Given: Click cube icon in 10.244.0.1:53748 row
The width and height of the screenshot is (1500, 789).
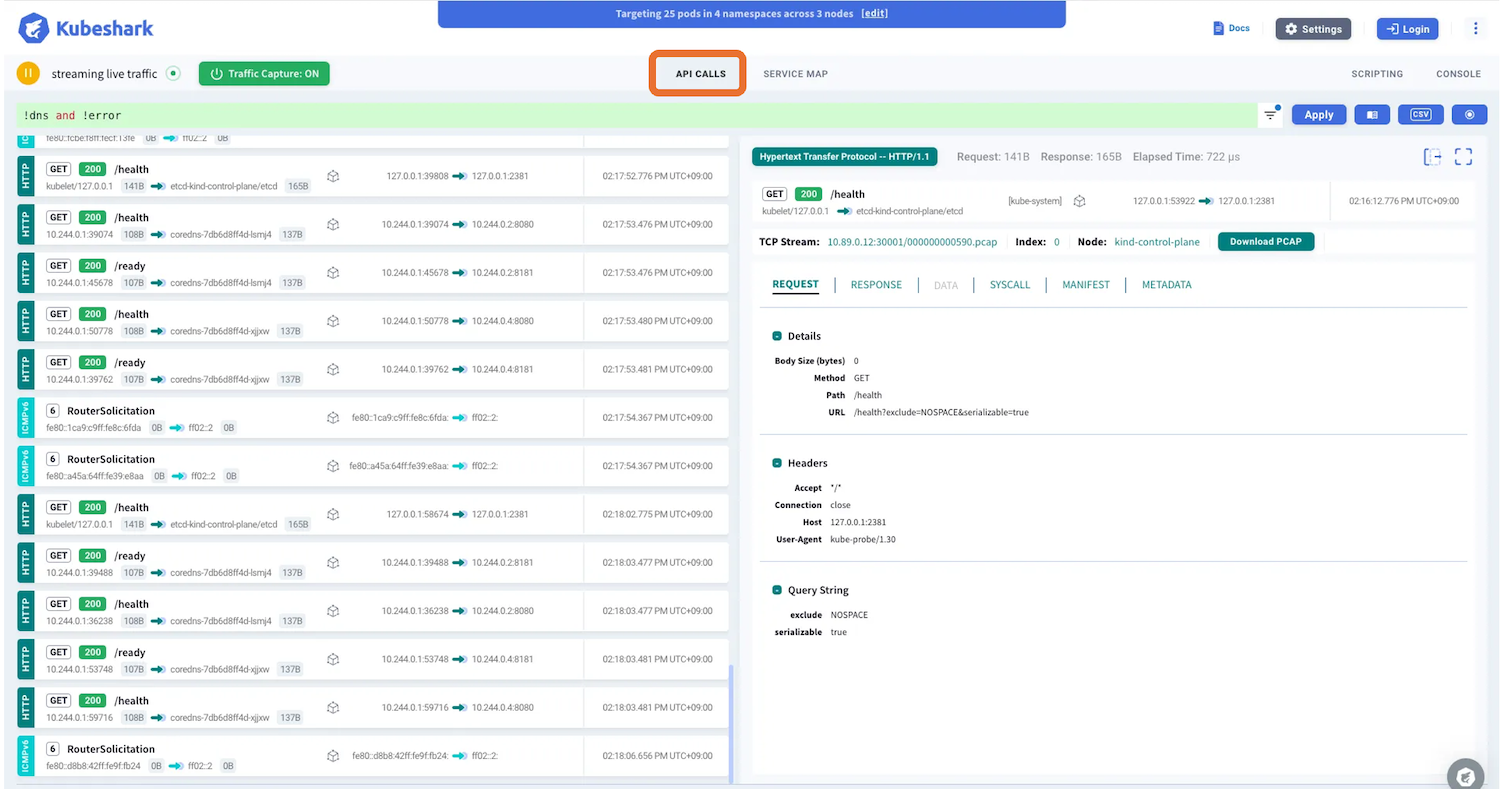Looking at the screenshot, I should tap(333, 659).
